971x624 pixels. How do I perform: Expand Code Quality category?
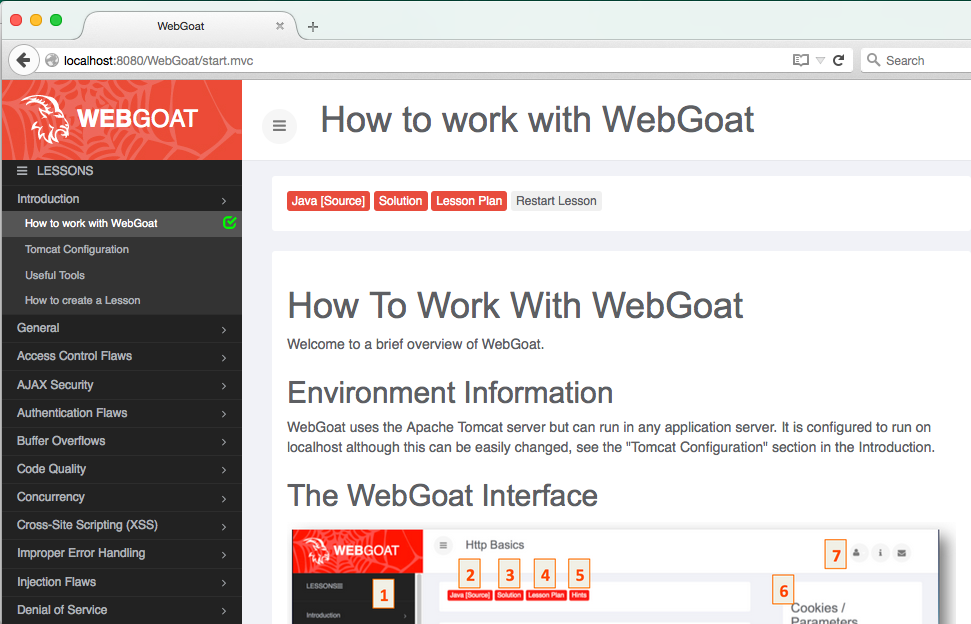pos(122,469)
